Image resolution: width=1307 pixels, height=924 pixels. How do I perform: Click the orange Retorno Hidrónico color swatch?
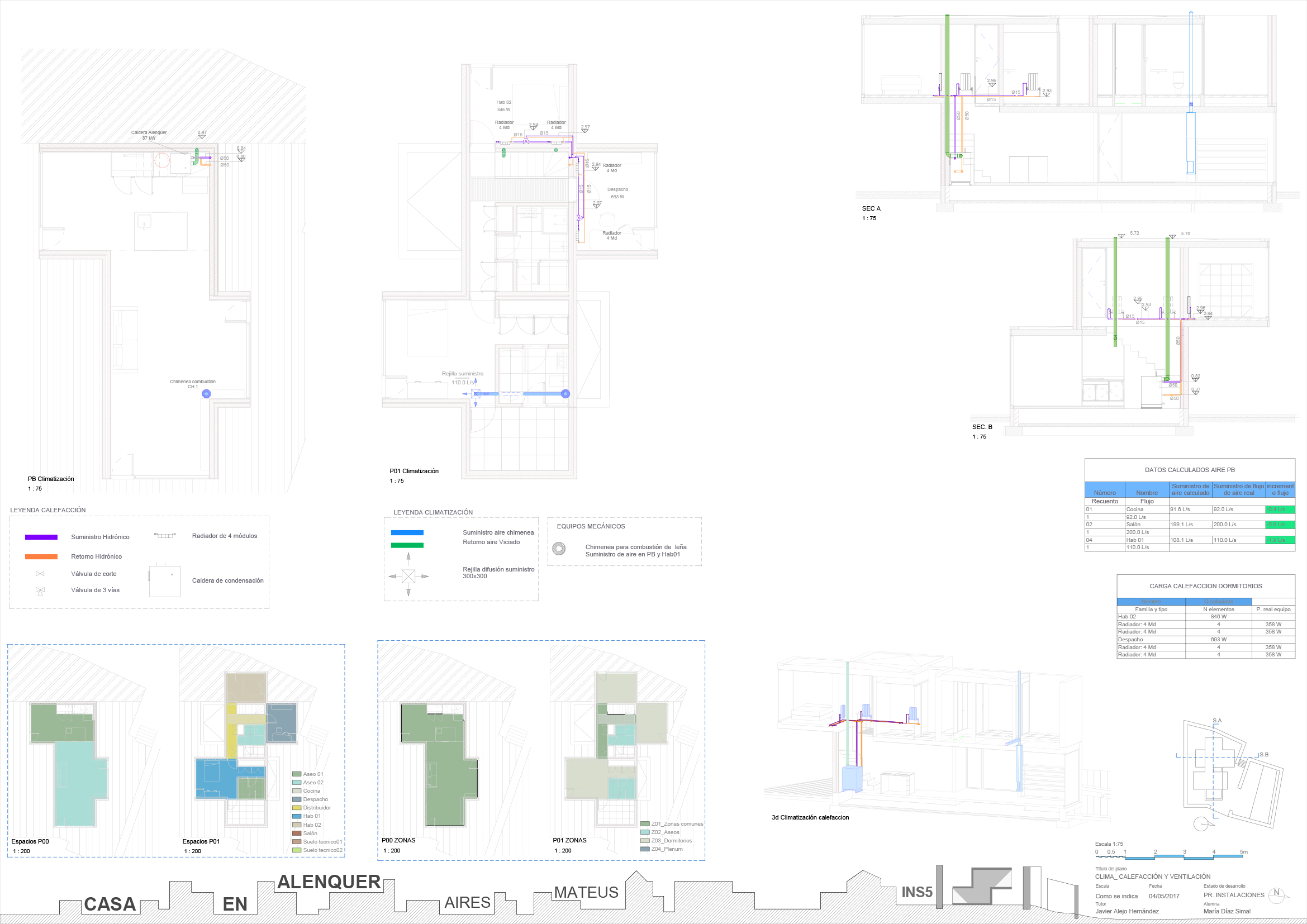(x=41, y=556)
